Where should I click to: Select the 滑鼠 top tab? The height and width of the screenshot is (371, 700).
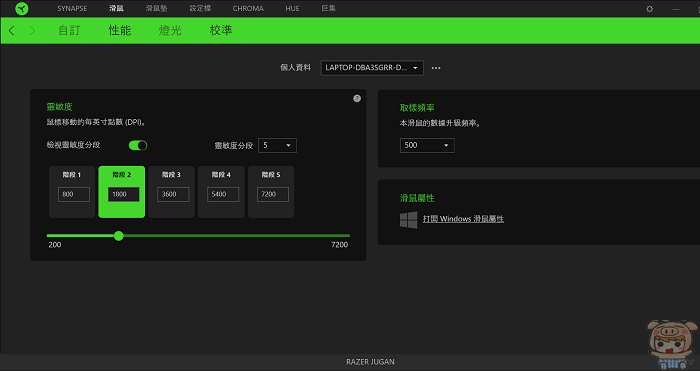[x=117, y=8]
